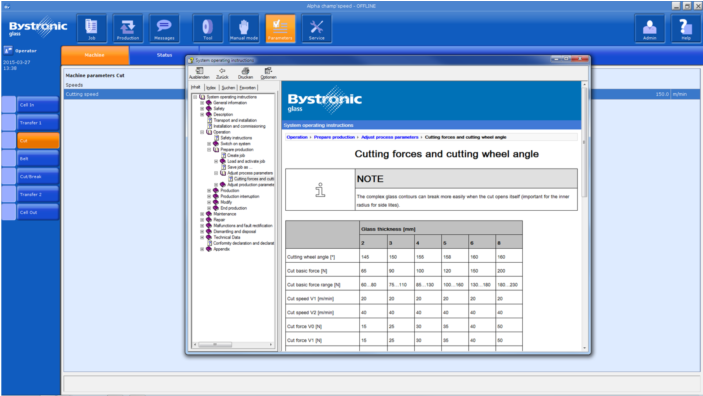Open the Messages speech bubble icon

pos(164,28)
